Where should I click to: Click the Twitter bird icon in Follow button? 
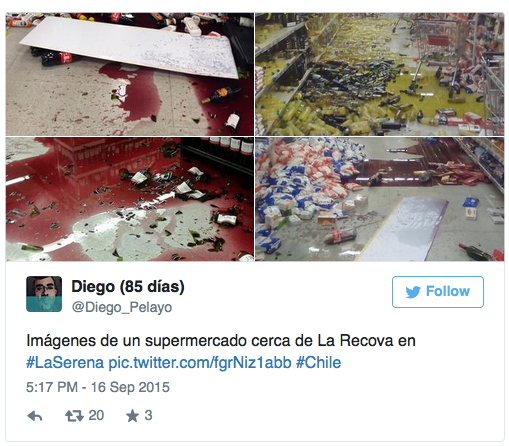413,292
